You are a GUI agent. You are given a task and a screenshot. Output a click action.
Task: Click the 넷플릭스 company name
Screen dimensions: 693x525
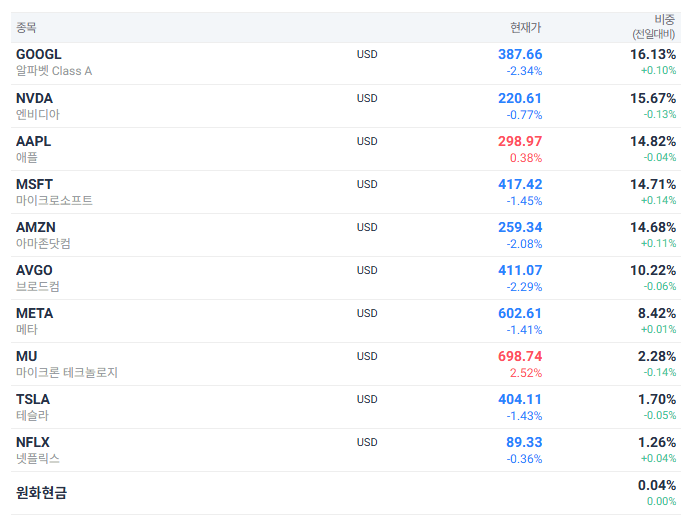38,458
